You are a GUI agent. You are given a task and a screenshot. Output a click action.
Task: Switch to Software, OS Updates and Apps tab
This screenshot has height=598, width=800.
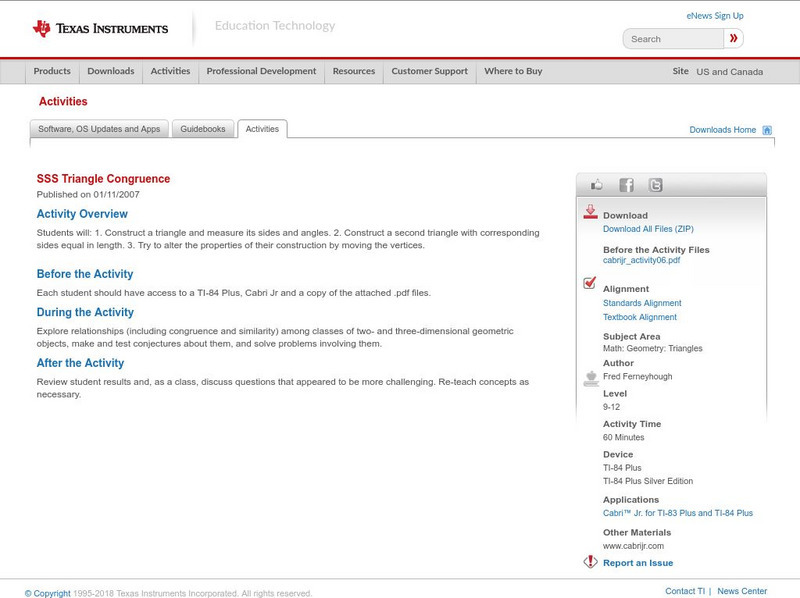pos(99,129)
